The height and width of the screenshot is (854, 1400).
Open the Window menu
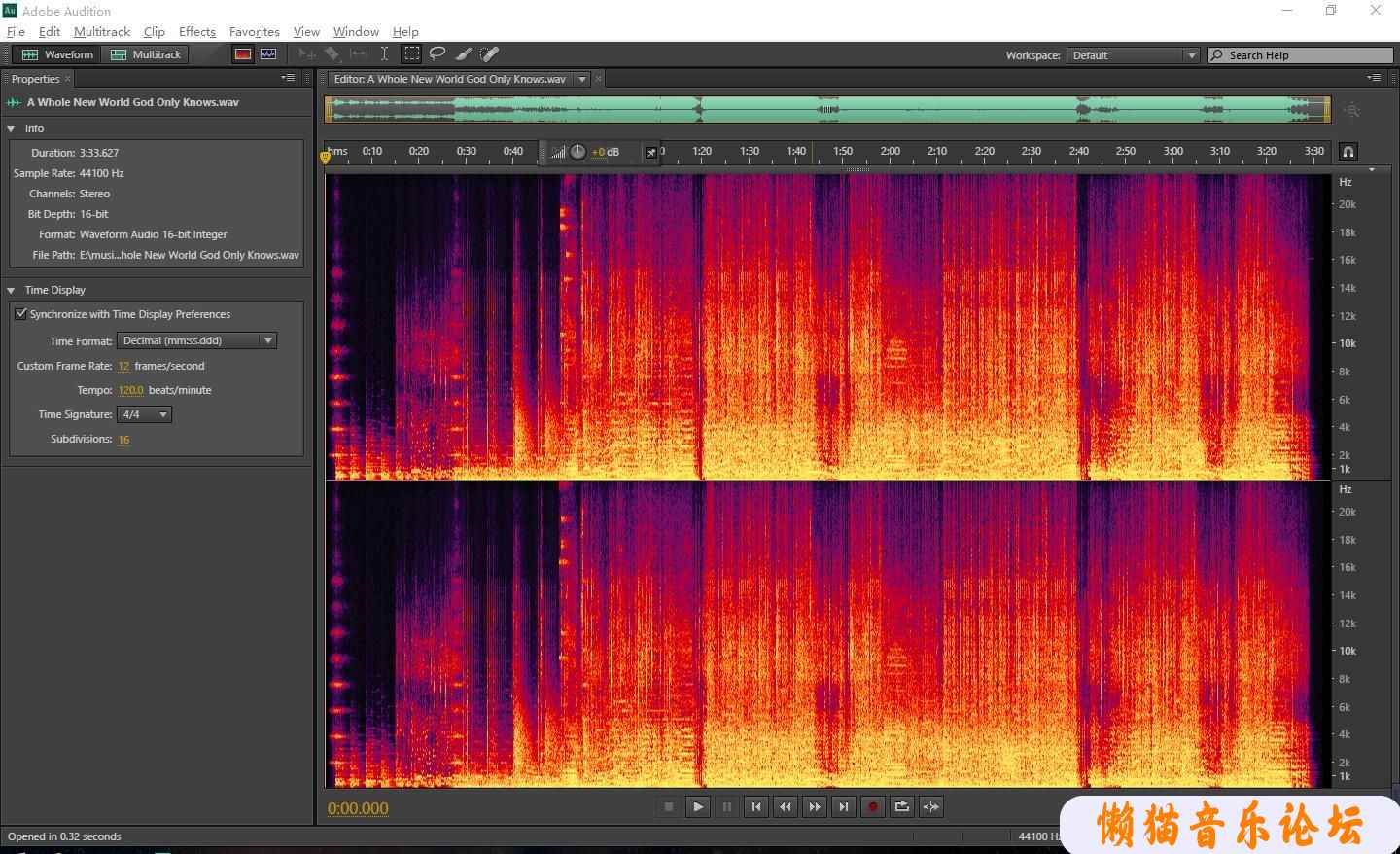tap(356, 31)
